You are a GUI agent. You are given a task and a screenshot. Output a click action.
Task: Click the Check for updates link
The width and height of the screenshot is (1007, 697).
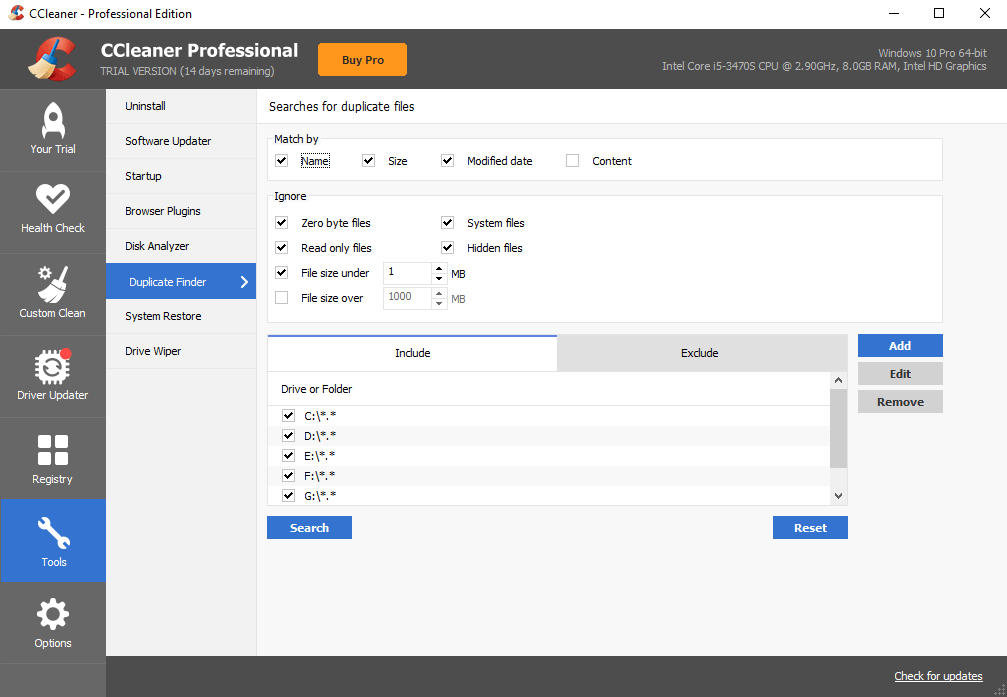[937, 676]
